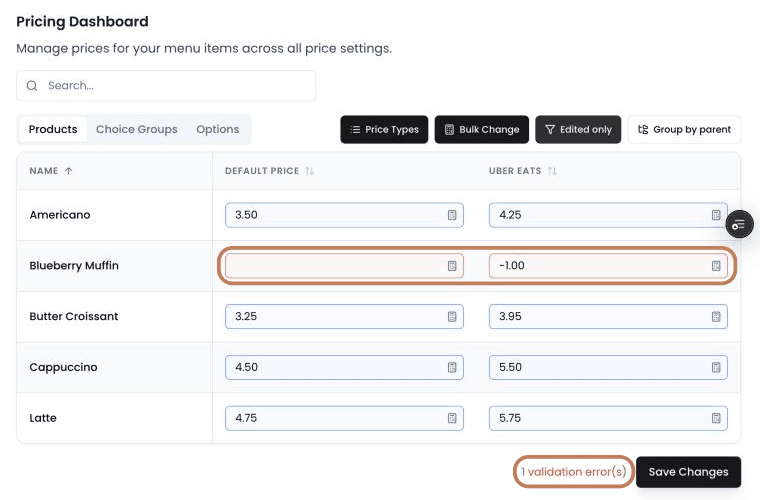760x500 pixels.
Task: Click the calculator icon in Americano Uber Eats price
Action: point(716,215)
